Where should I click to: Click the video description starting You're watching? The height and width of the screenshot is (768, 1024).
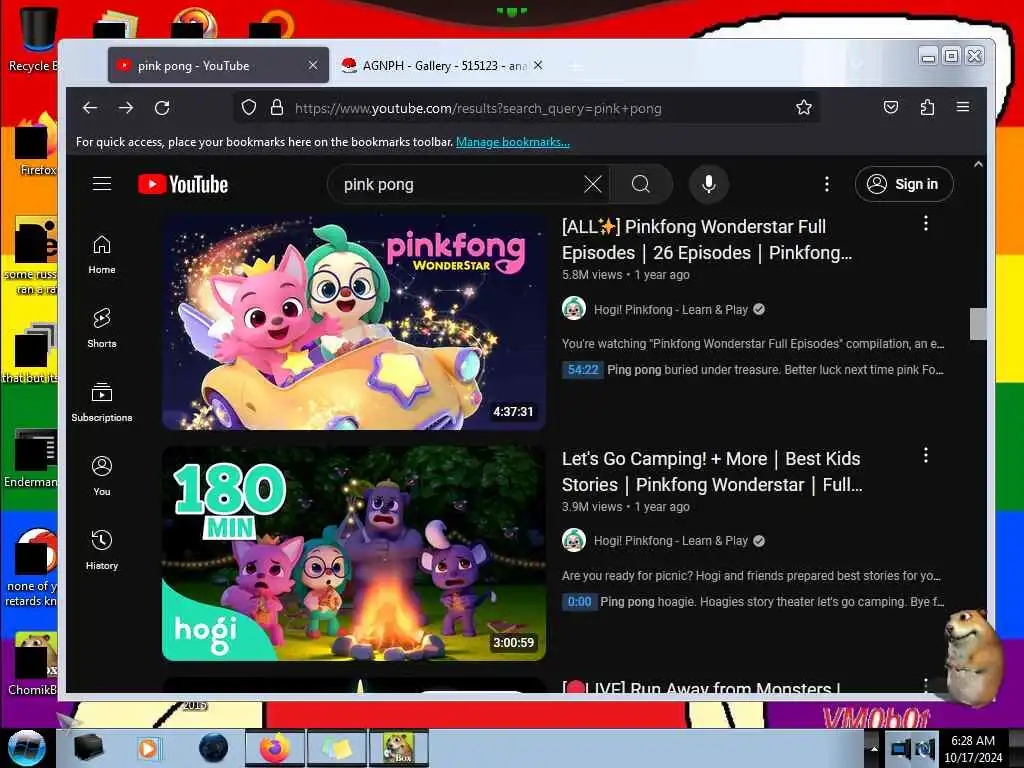pos(753,344)
